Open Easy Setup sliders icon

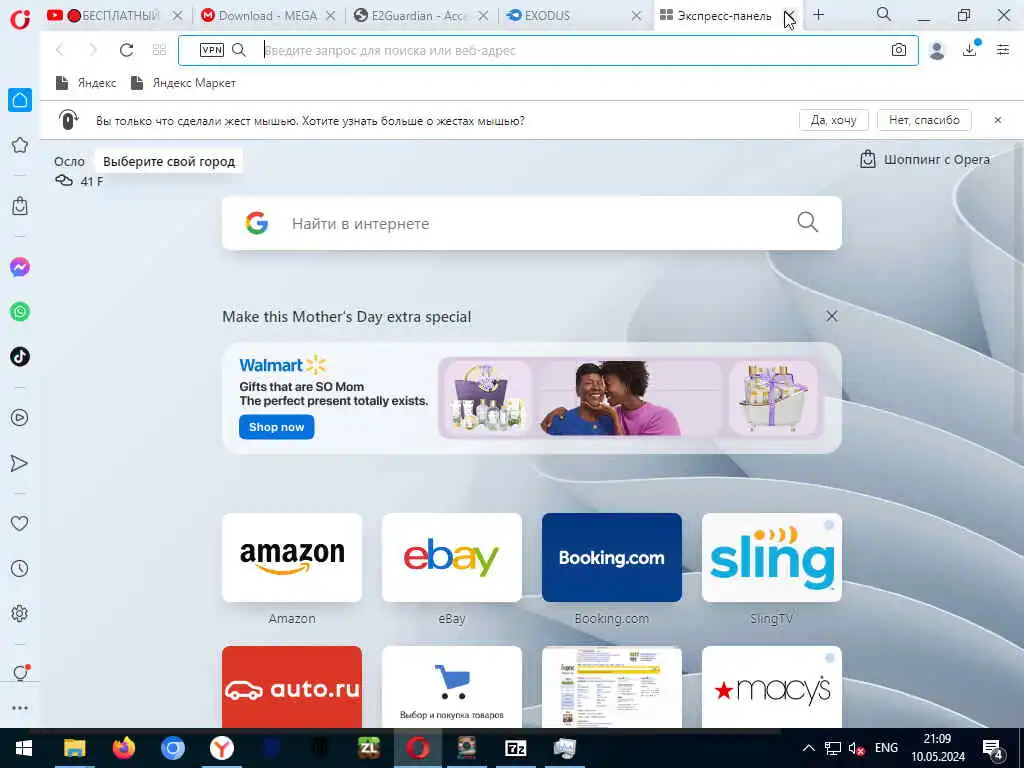(x=1003, y=50)
